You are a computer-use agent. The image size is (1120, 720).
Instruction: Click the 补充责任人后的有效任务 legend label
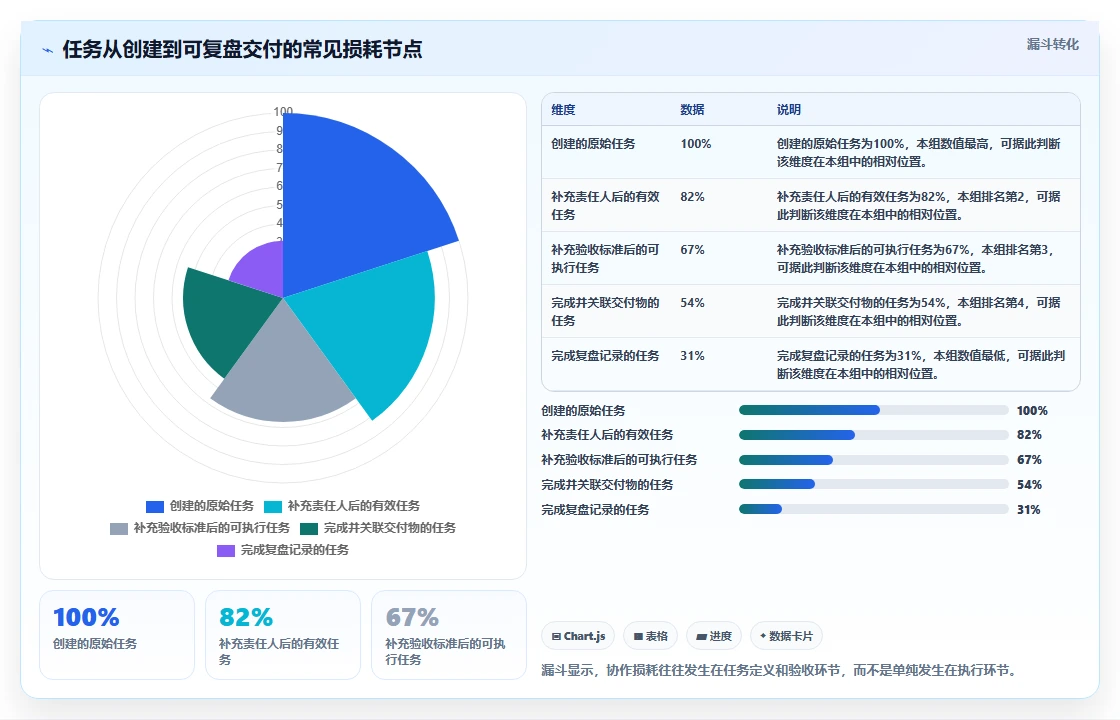(354, 506)
